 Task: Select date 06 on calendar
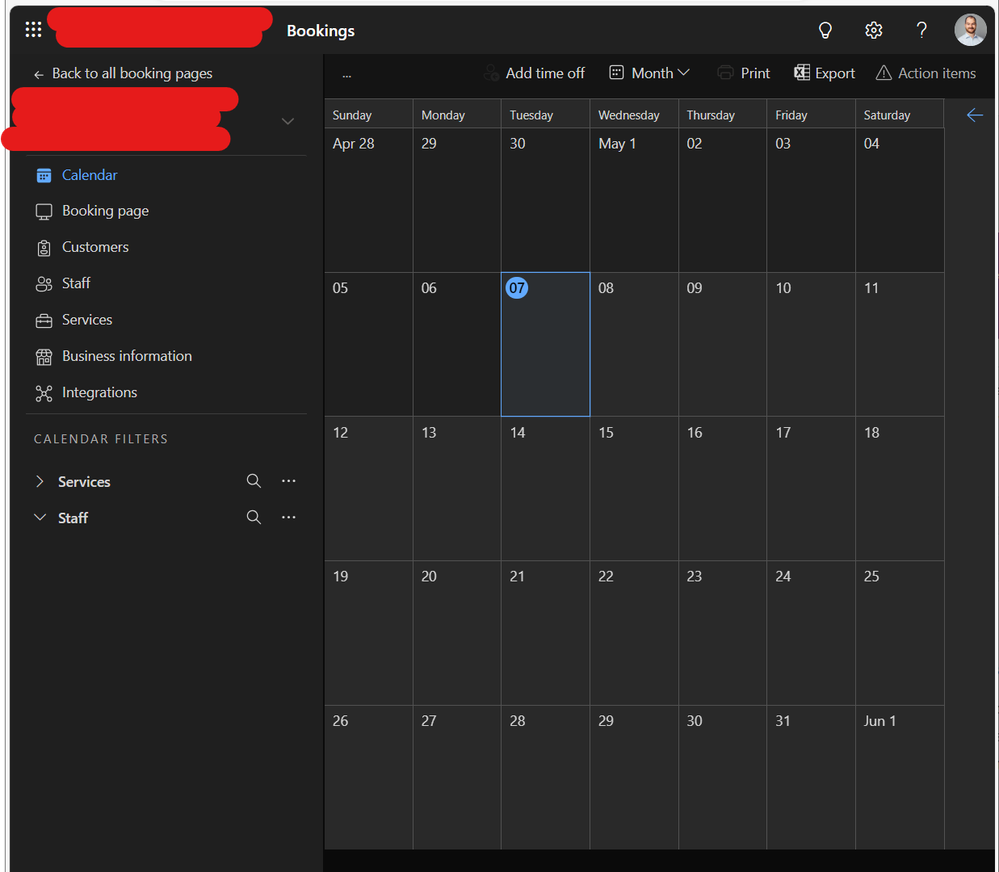click(457, 344)
